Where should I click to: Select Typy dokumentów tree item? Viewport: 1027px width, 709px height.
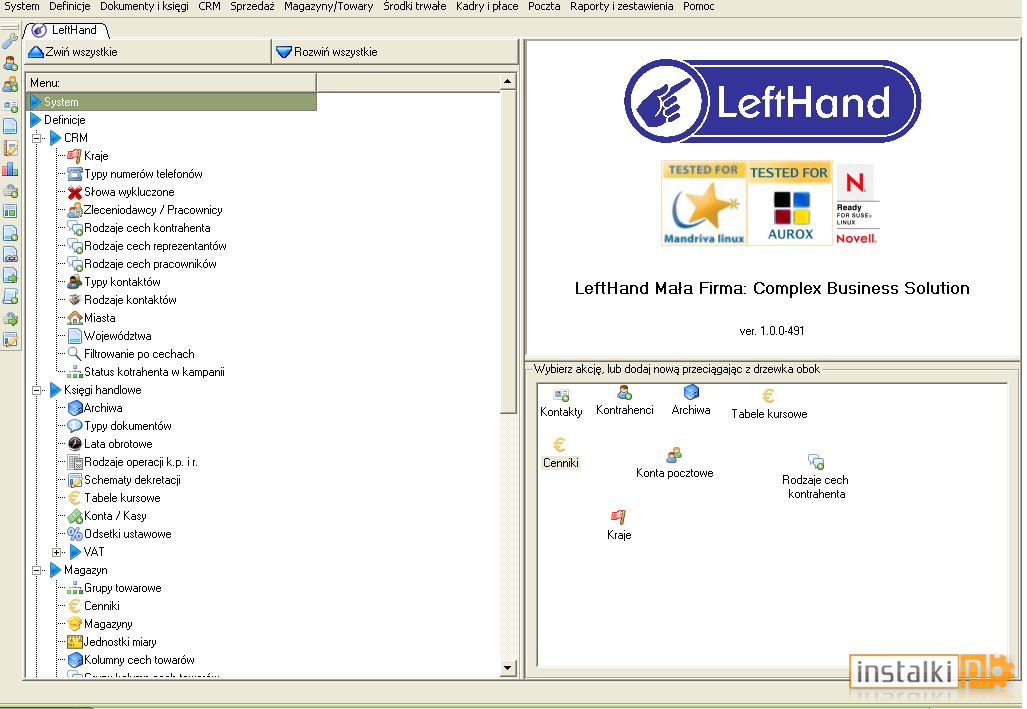128,426
